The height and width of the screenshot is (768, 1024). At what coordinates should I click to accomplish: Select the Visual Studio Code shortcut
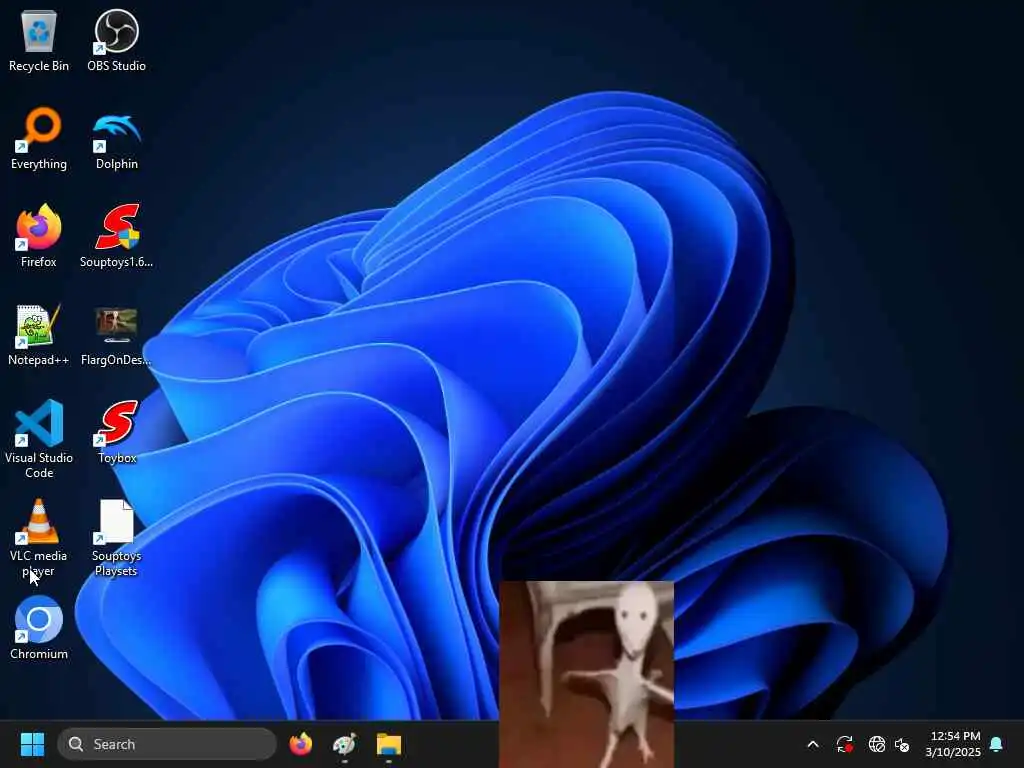[x=39, y=439]
